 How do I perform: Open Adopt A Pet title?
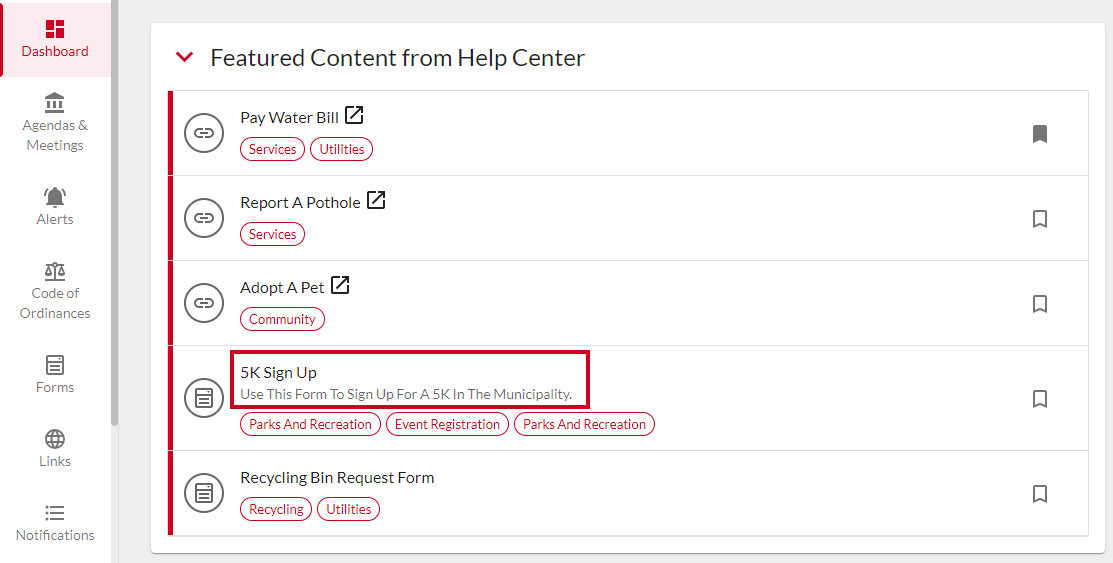282,288
